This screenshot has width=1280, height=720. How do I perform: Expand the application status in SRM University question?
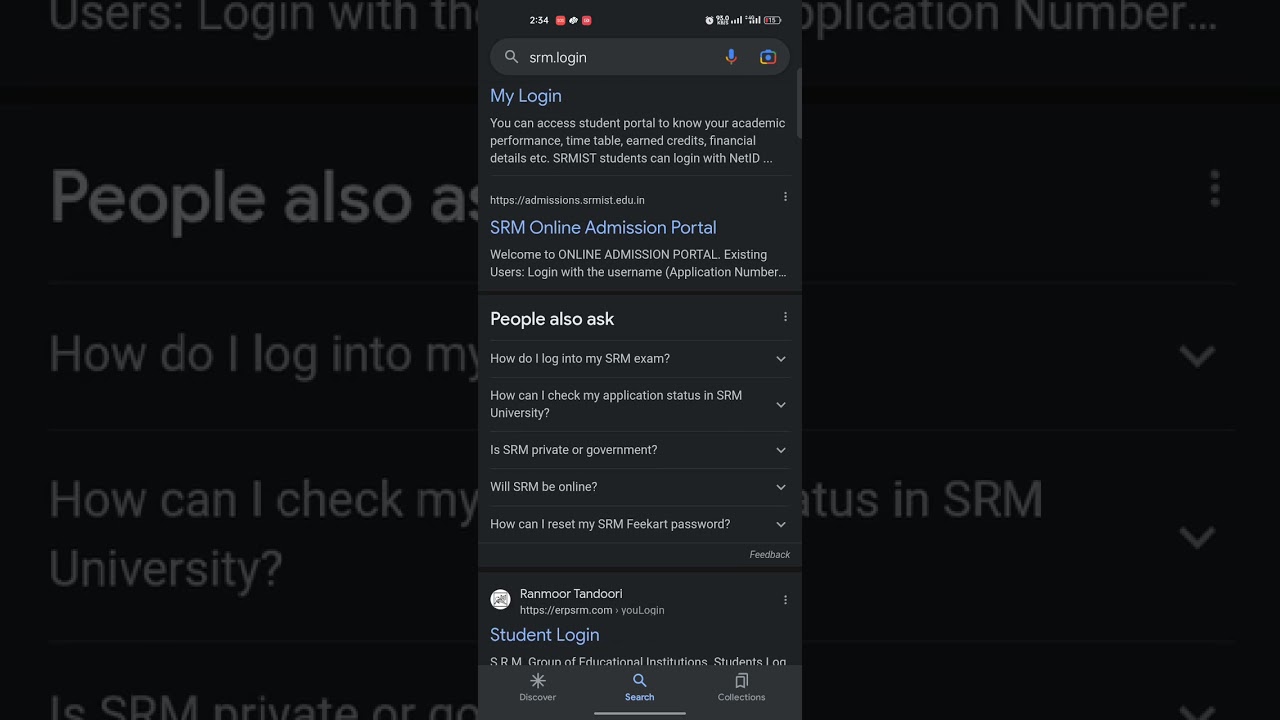tap(640, 404)
